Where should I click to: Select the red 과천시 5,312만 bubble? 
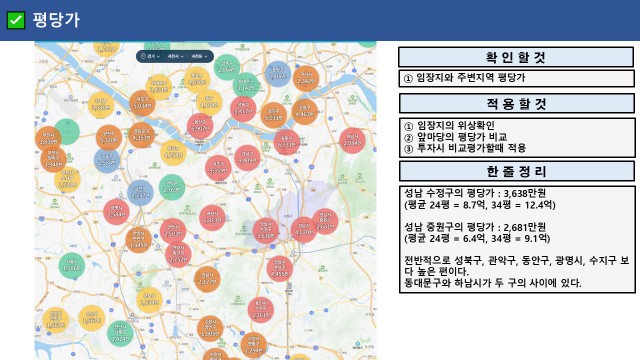pos(212,218)
